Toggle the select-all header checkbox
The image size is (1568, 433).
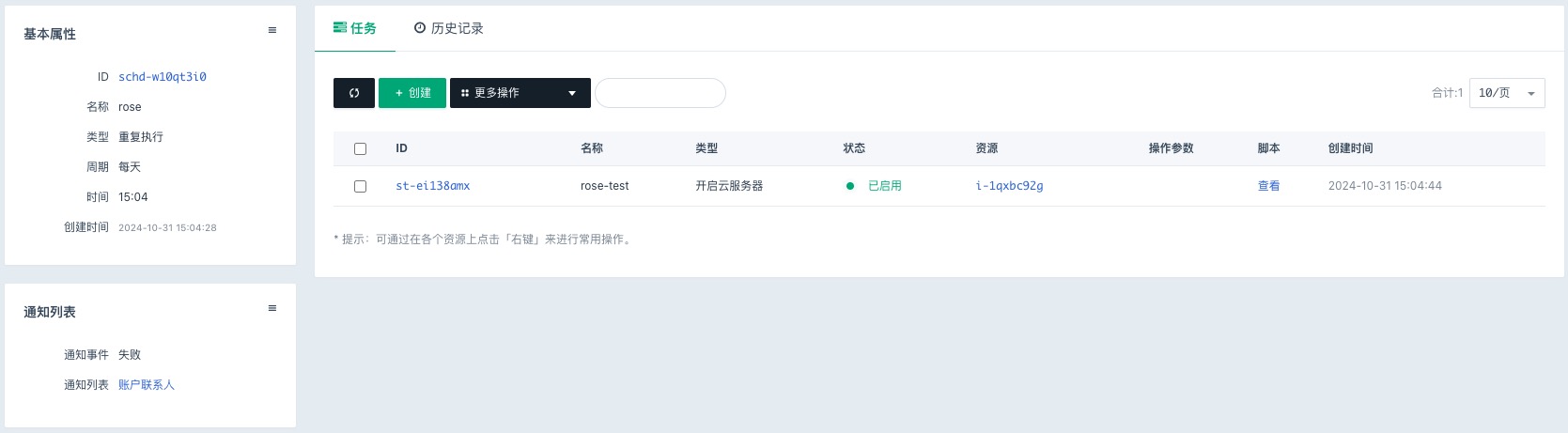click(x=360, y=148)
